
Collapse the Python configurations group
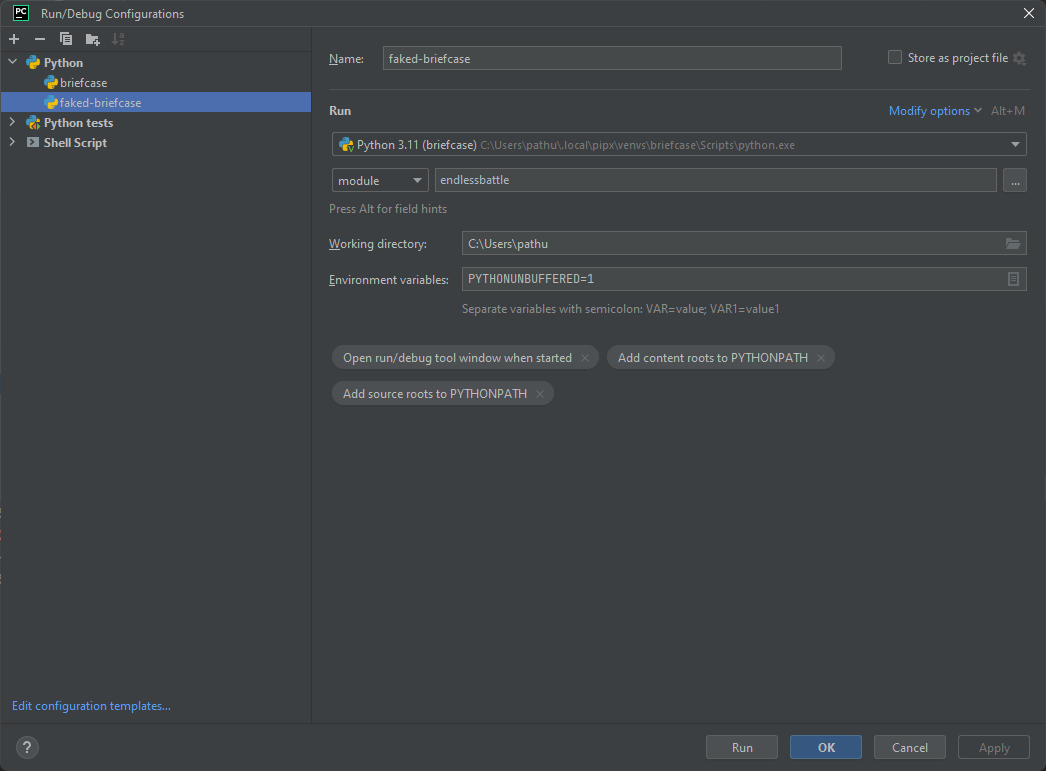point(10,62)
